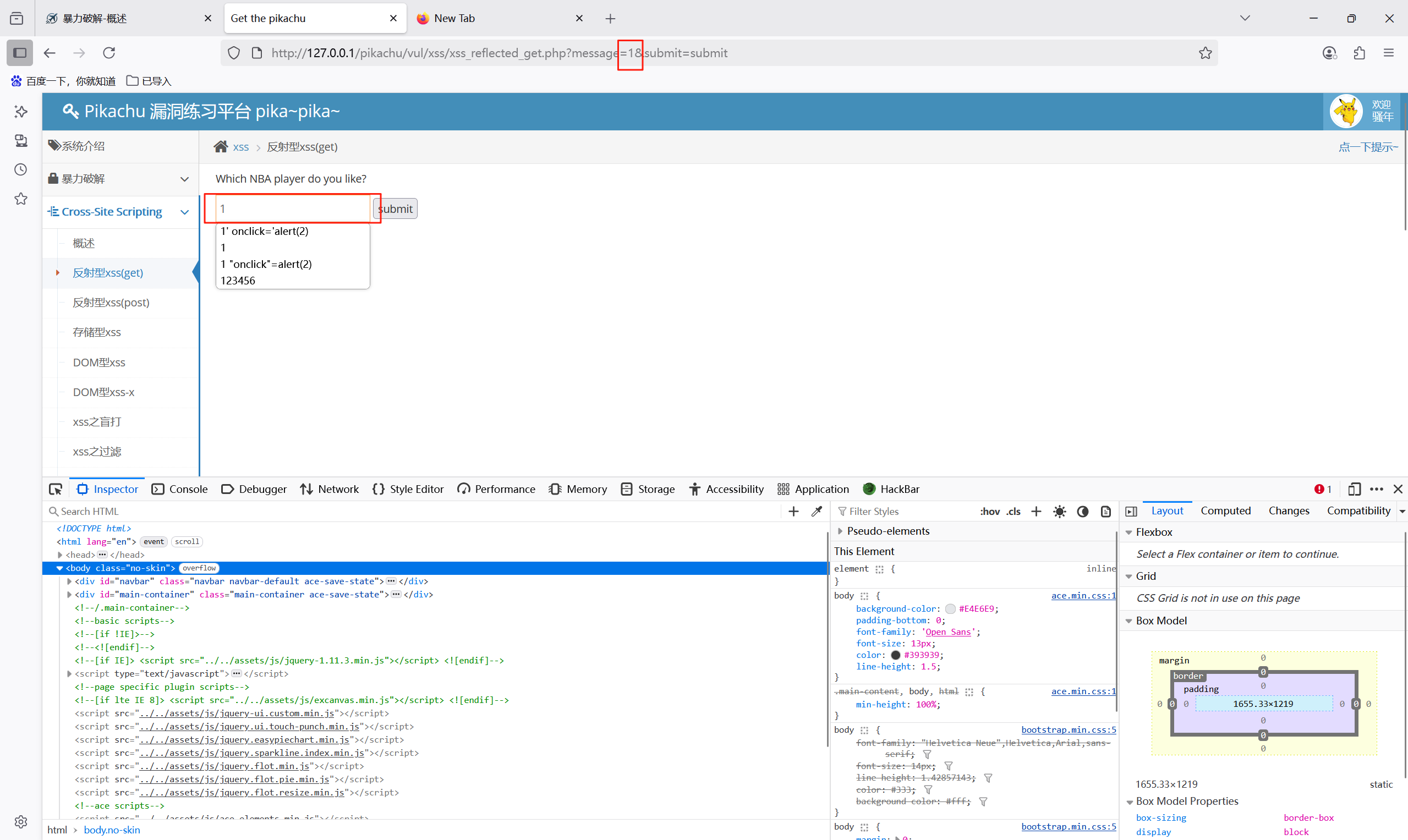This screenshot has width=1408, height=840.
Task: Switch to the Console tab
Action: (180, 489)
